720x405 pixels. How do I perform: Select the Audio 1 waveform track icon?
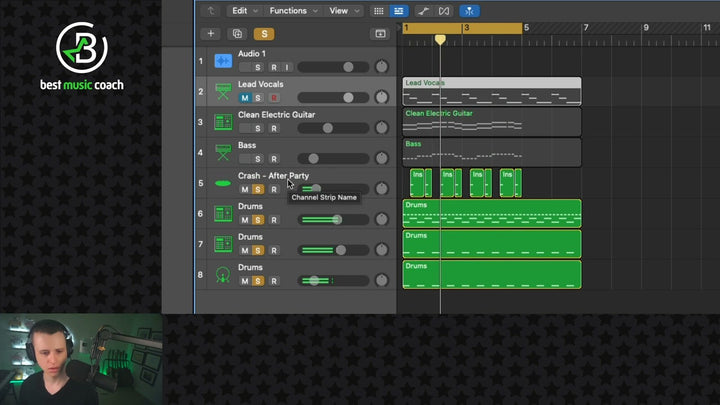[223, 61]
